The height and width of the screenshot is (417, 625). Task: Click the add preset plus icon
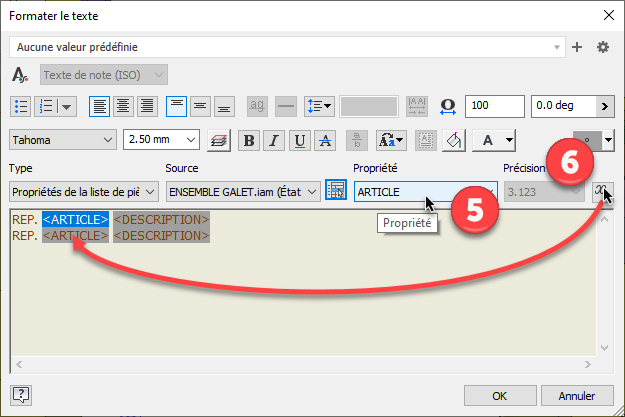coord(577,47)
